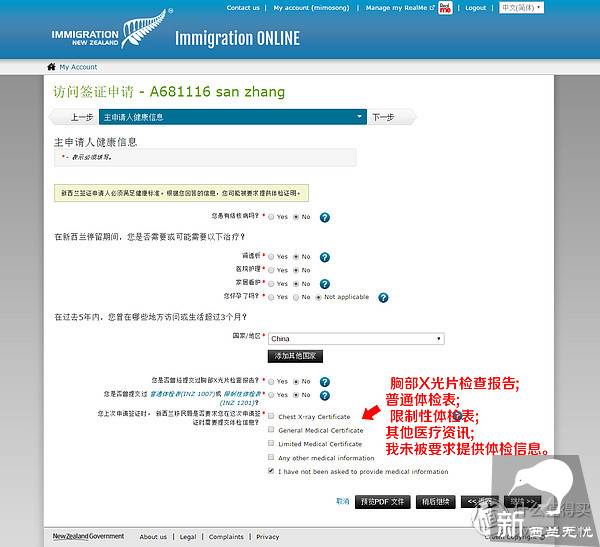Click the Immigration New Zealand fern logo
Viewport: 600px width, 547px height.
[x=112, y=29]
